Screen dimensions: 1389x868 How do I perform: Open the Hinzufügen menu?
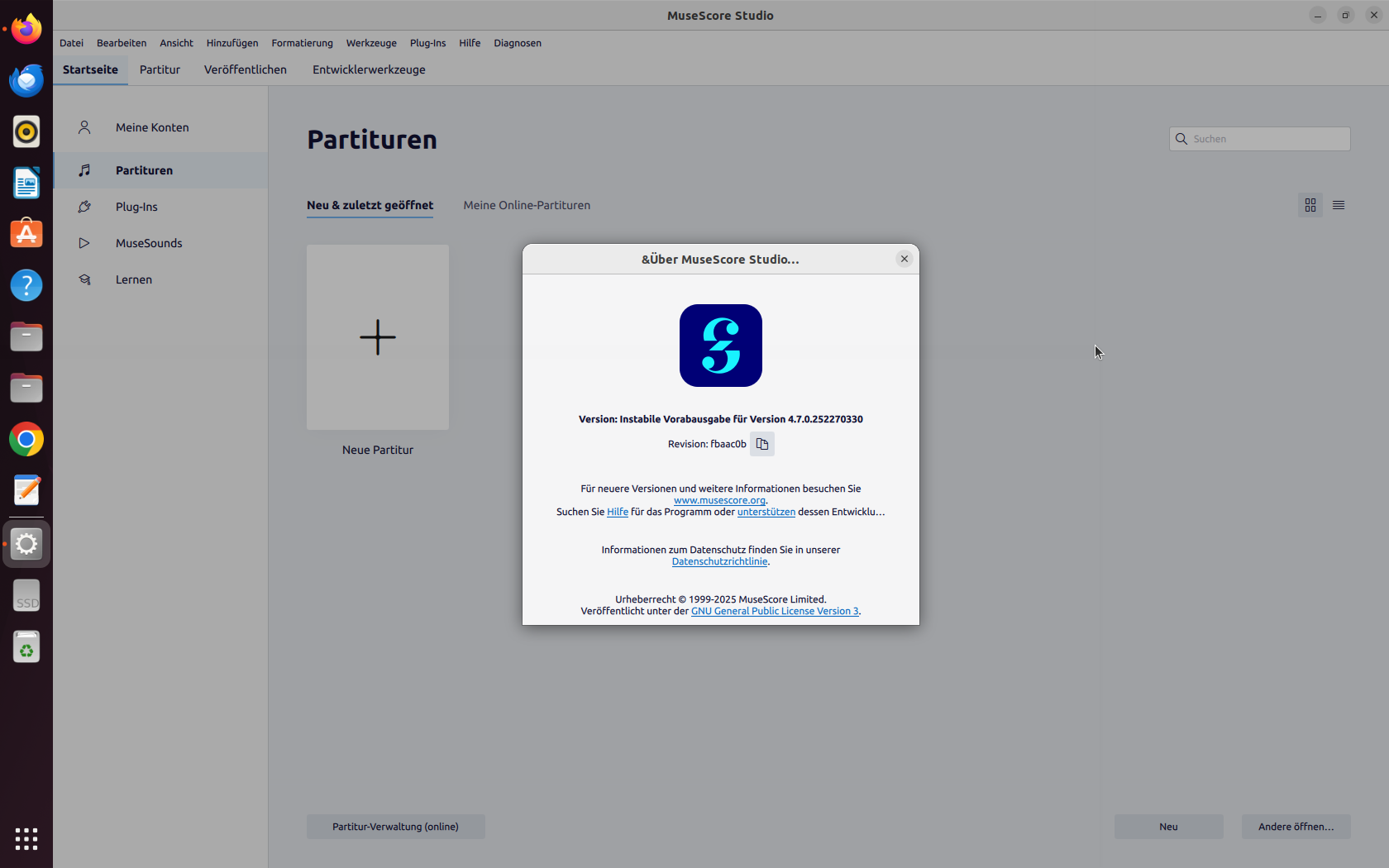[232, 43]
